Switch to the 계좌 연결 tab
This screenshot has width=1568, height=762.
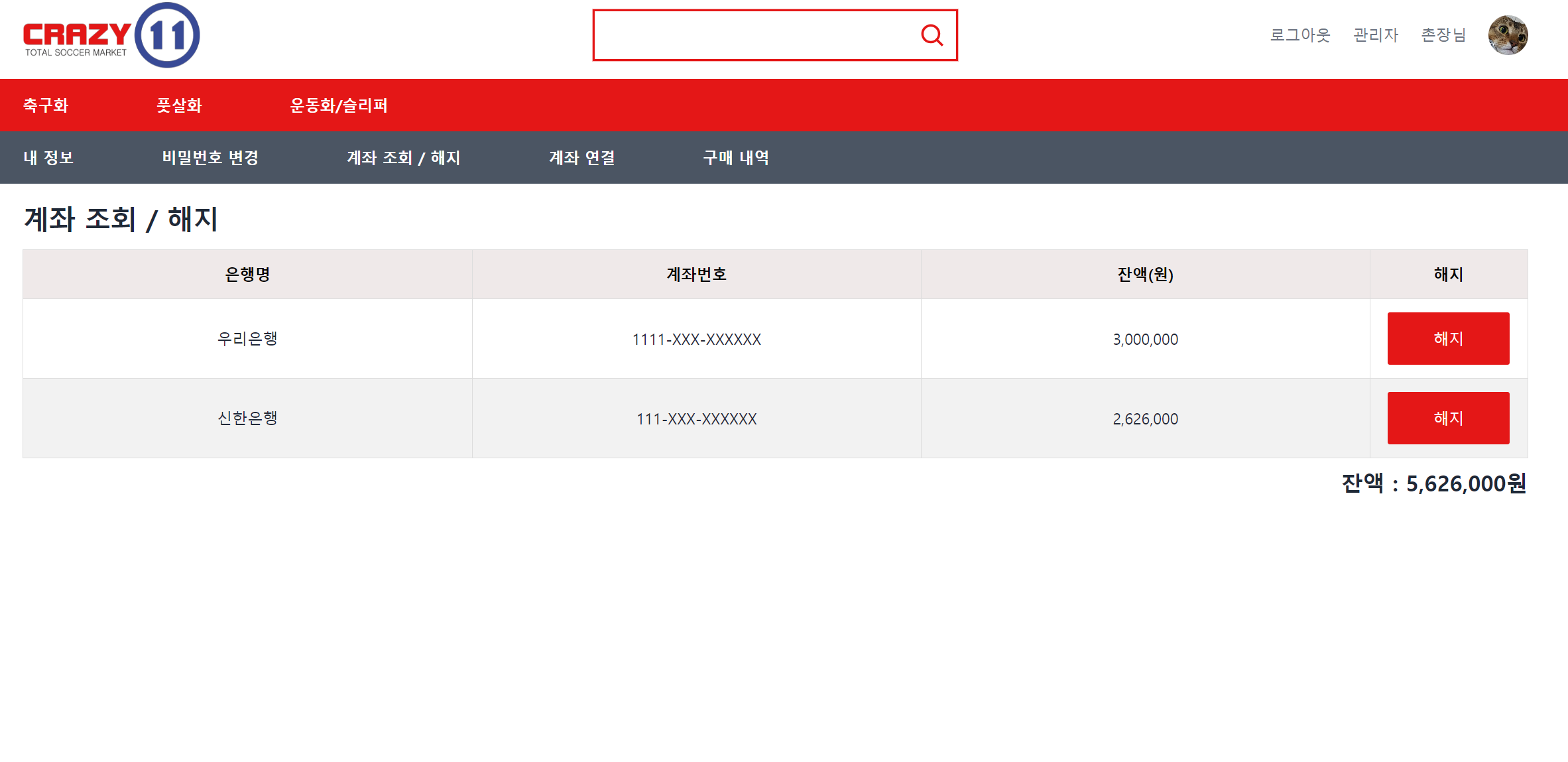point(582,158)
